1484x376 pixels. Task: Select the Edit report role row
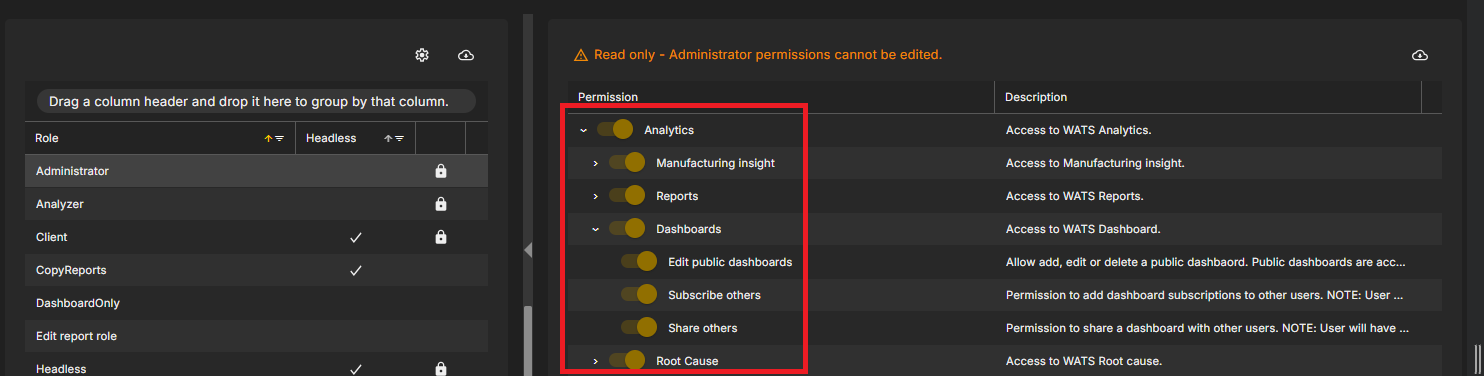(256, 336)
